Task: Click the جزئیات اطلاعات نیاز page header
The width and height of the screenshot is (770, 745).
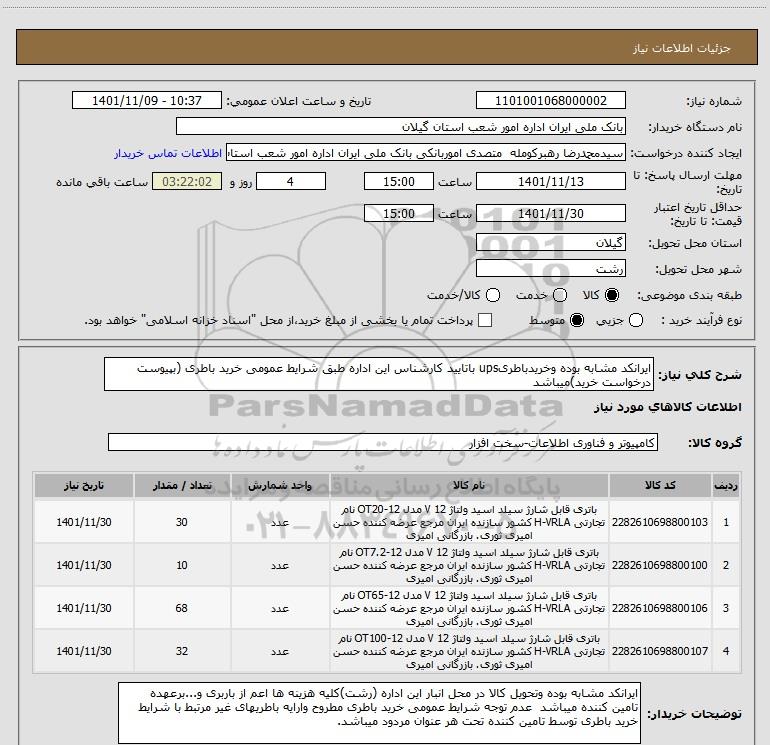Action: point(681,48)
